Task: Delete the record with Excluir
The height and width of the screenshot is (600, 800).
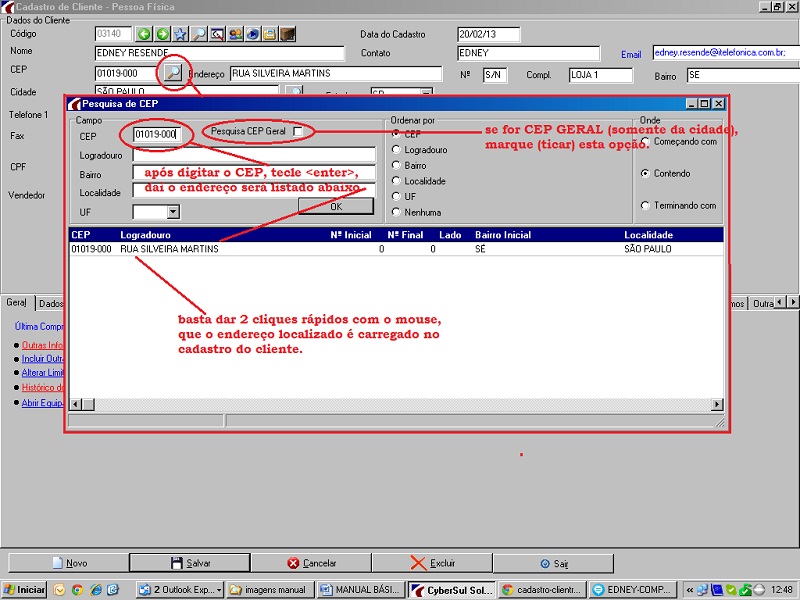Action: (x=432, y=563)
